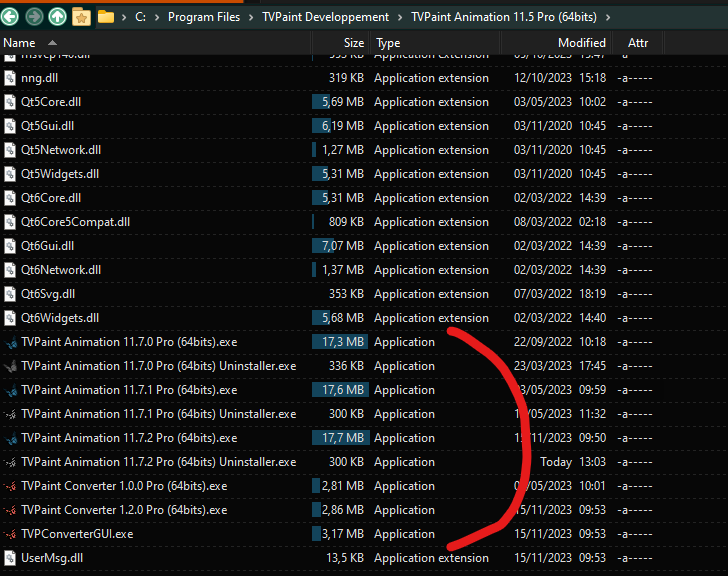The height and width of the screenshot is (576, 728).
Task: Go up one folder with the Up arrow
Action: [x=58, y=17]
